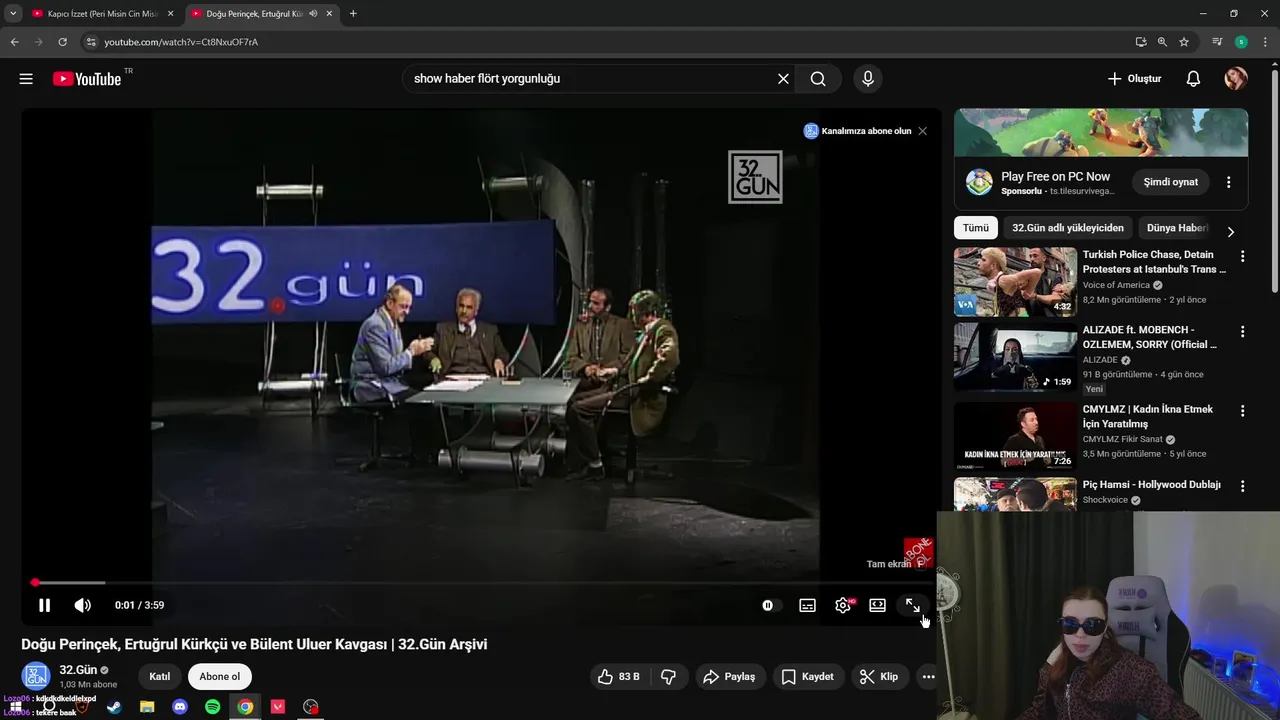Open more actions below the video
The image size is (1280, 720).
click(x=928, y=677)
